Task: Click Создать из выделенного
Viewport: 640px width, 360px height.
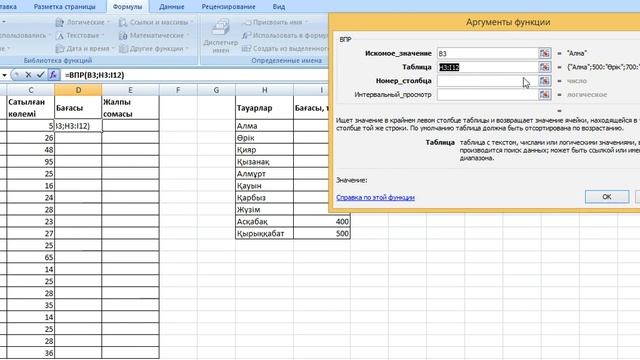Action: (284, 49)
